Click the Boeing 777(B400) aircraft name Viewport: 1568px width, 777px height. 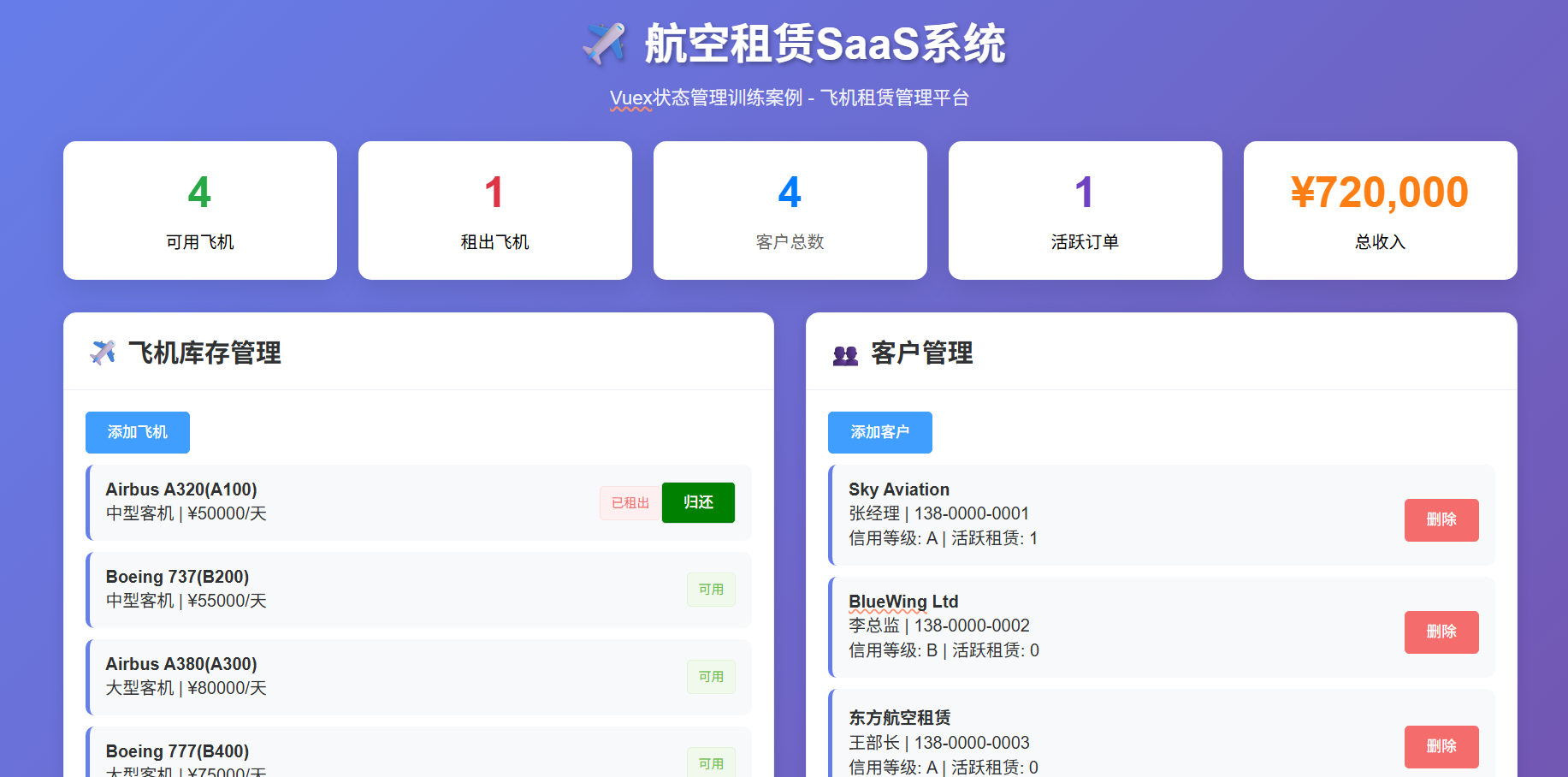[x=177, y=751]
